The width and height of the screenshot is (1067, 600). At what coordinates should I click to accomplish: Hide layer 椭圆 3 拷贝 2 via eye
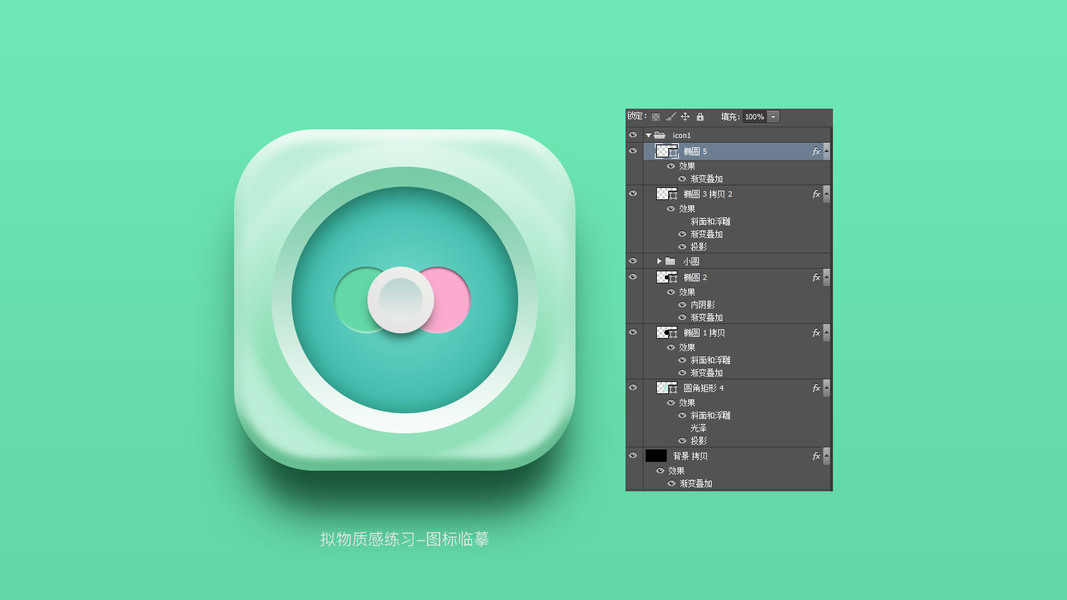[x=633, y=194]
